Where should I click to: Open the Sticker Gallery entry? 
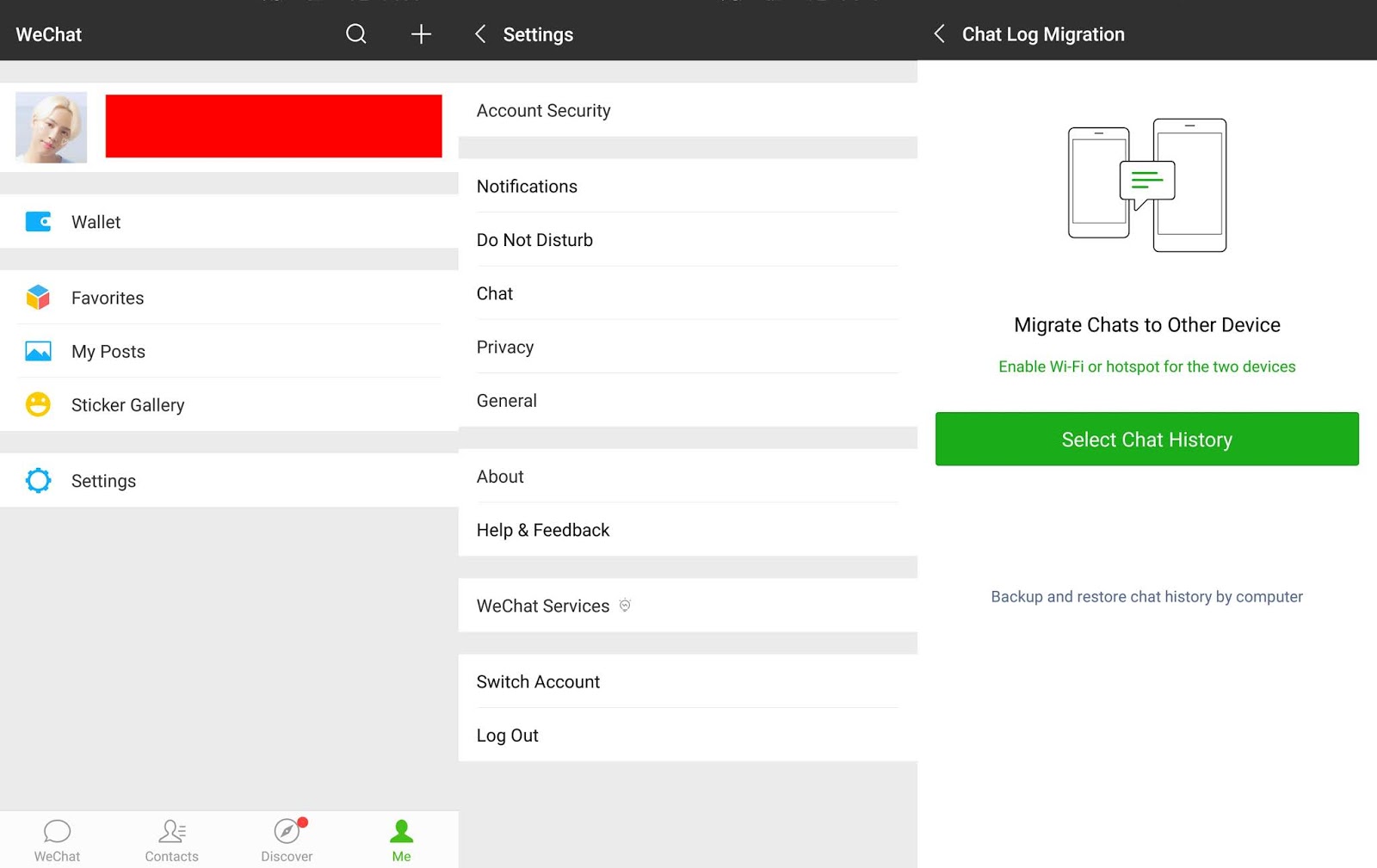tap(229, 404)
